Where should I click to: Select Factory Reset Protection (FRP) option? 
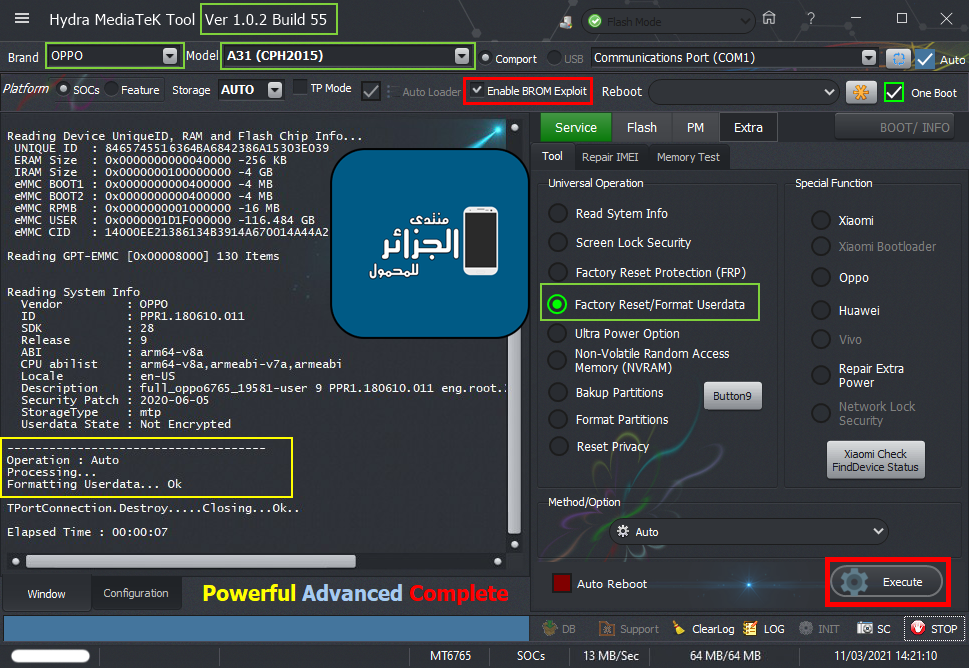coord(557,272)
